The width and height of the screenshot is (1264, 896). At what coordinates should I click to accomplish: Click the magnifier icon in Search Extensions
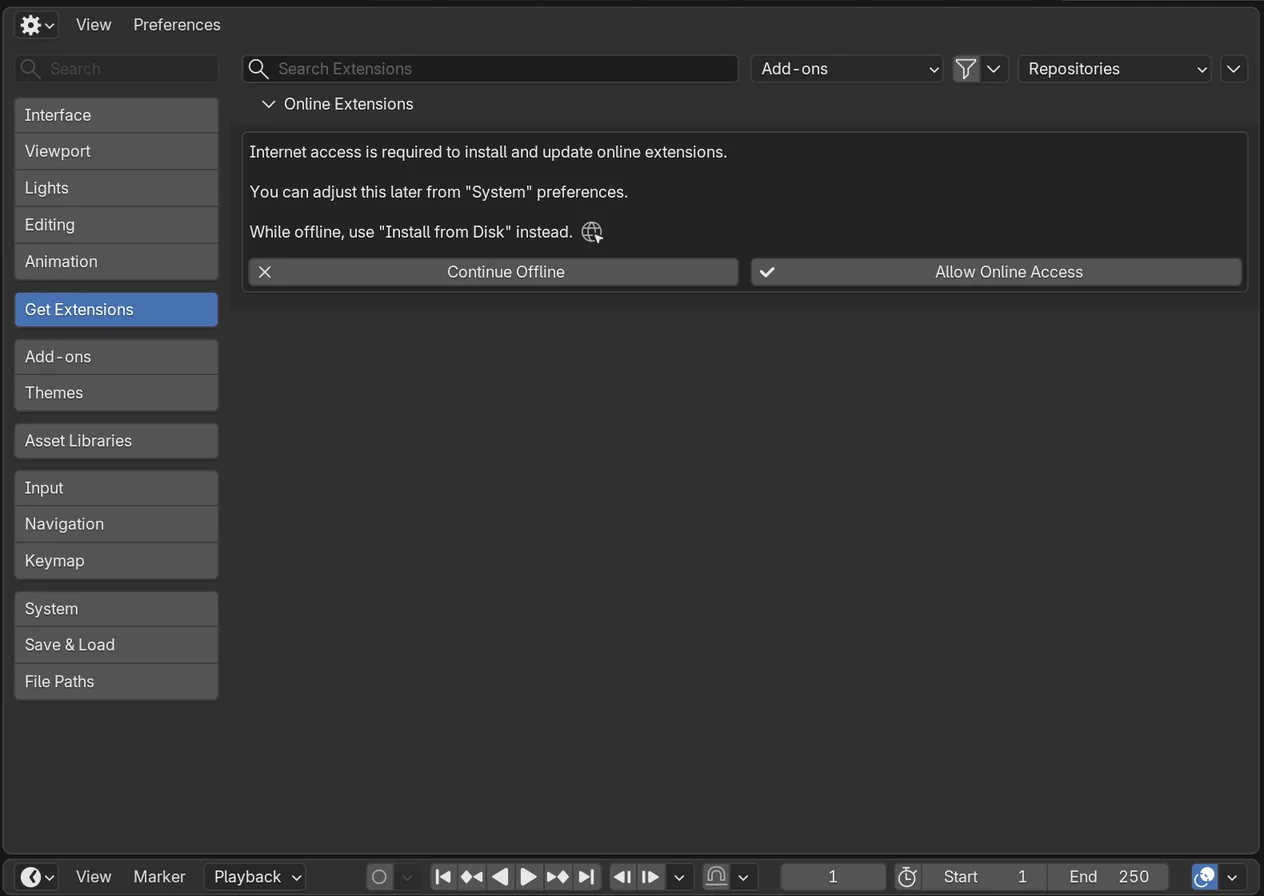[x=259, y=69]
